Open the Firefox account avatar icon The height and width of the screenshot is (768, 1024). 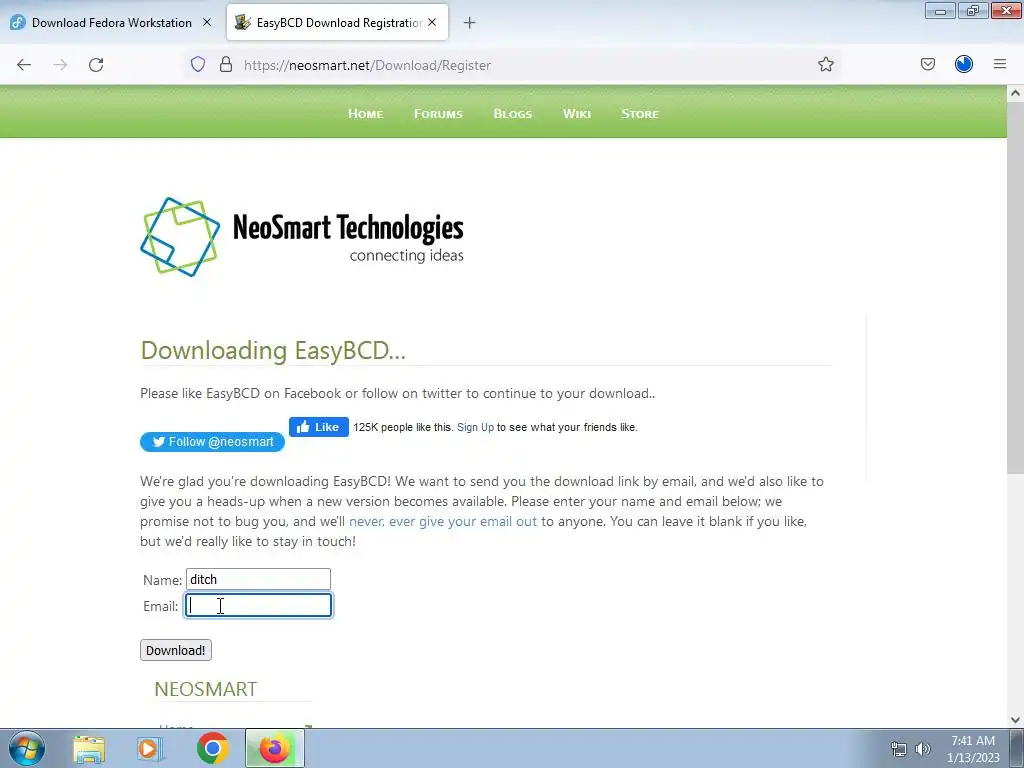[964, 64]
